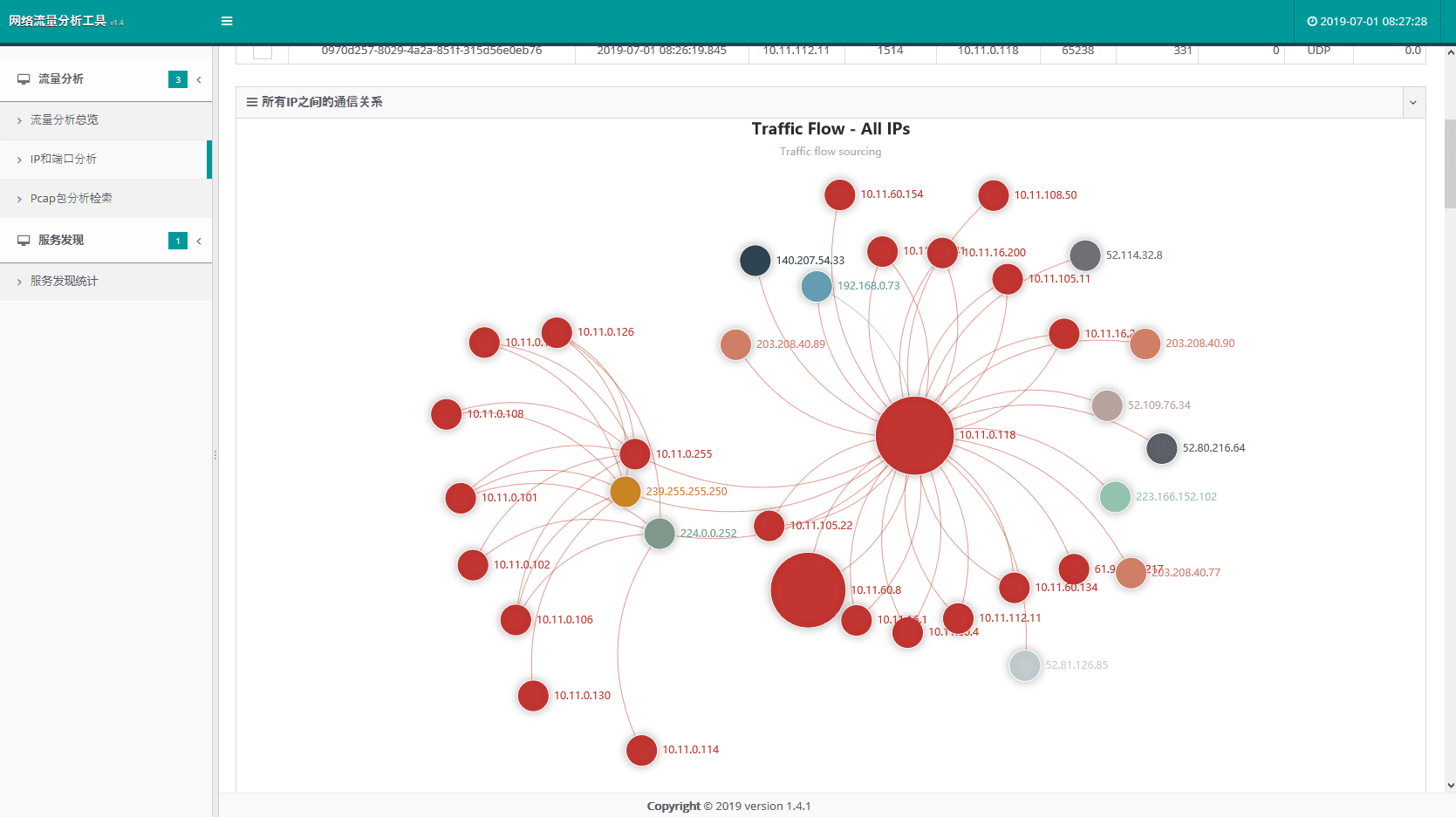The image size is (1456, 817).
Task: Go to 服务发现统计 page
Action: click(65, 282)
